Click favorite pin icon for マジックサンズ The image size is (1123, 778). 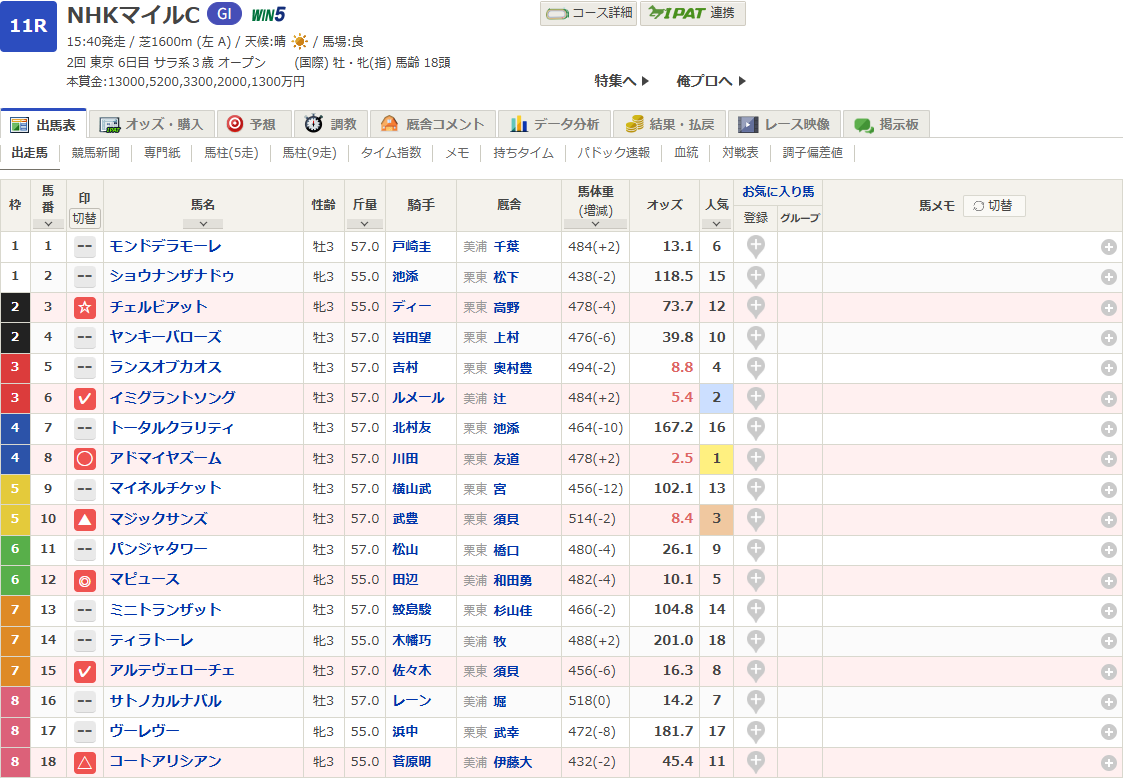pyautogui.click(x=756, y=519)
